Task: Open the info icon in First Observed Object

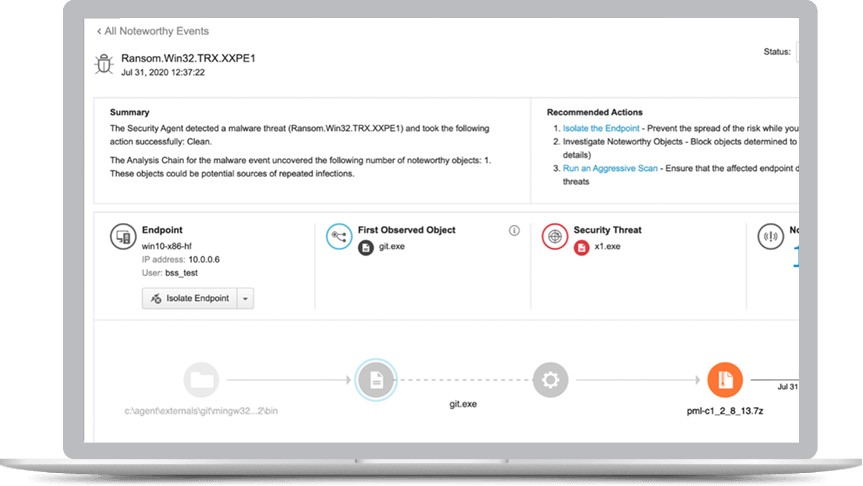Action: (514, 230)
